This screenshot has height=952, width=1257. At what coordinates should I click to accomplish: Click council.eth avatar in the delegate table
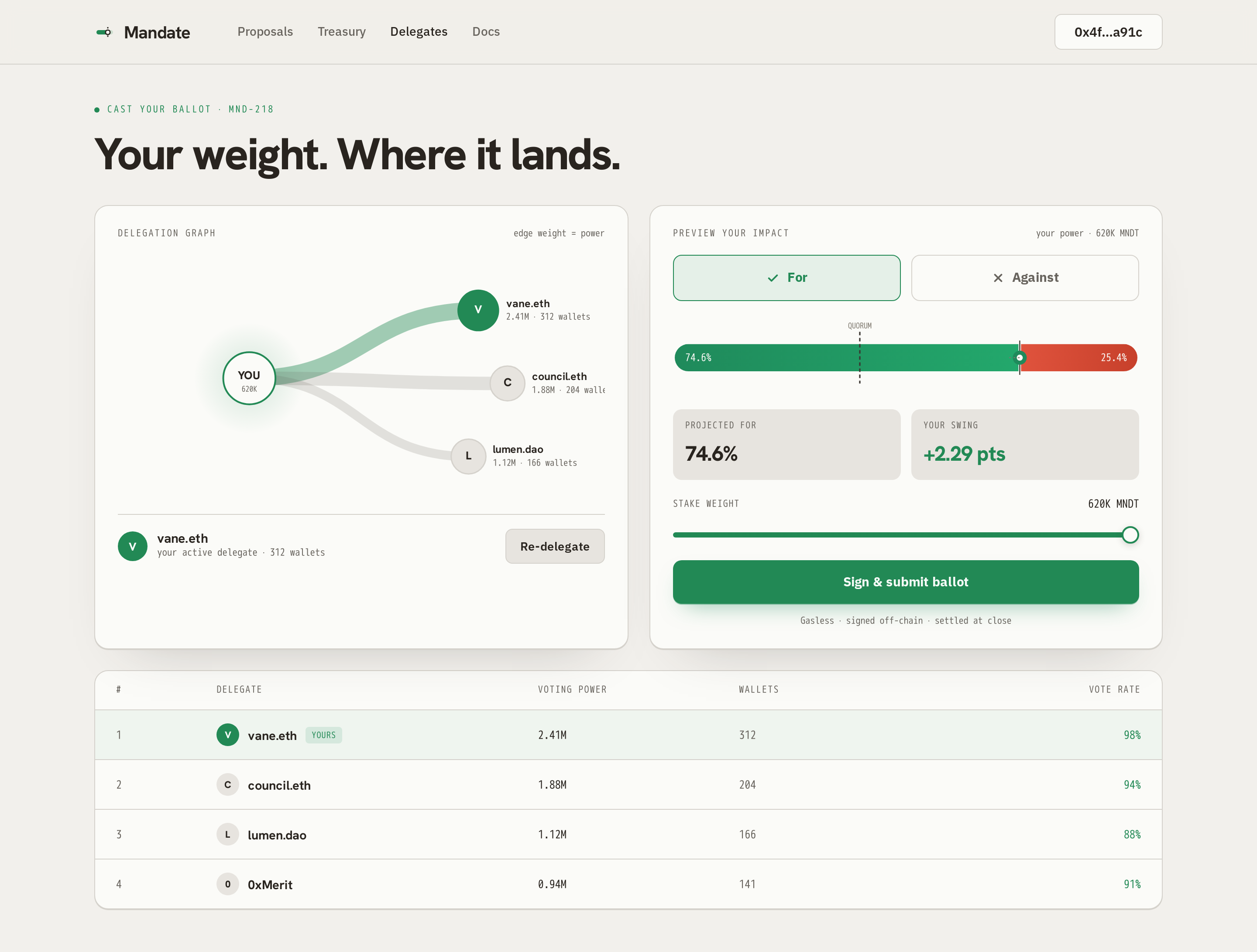tap(227, 784)
